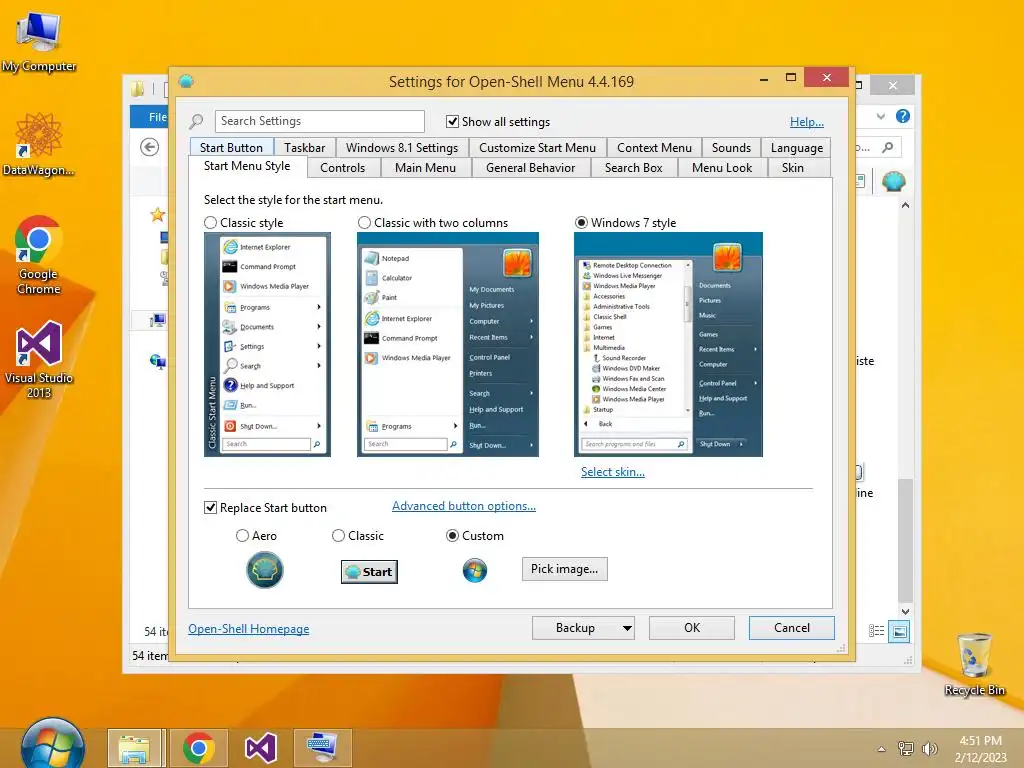Switch to the Main Menu tab

coord(425,168)
